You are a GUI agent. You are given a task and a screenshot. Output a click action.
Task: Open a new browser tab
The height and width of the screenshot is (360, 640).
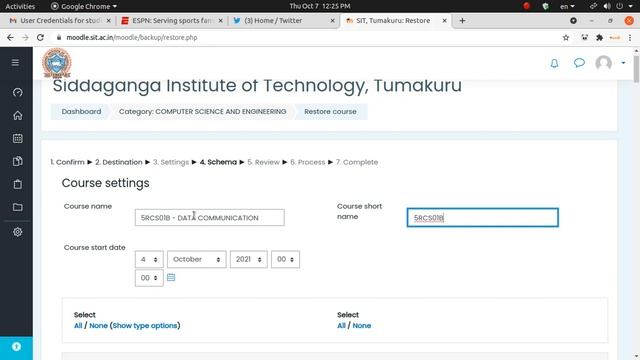[462, 20]
